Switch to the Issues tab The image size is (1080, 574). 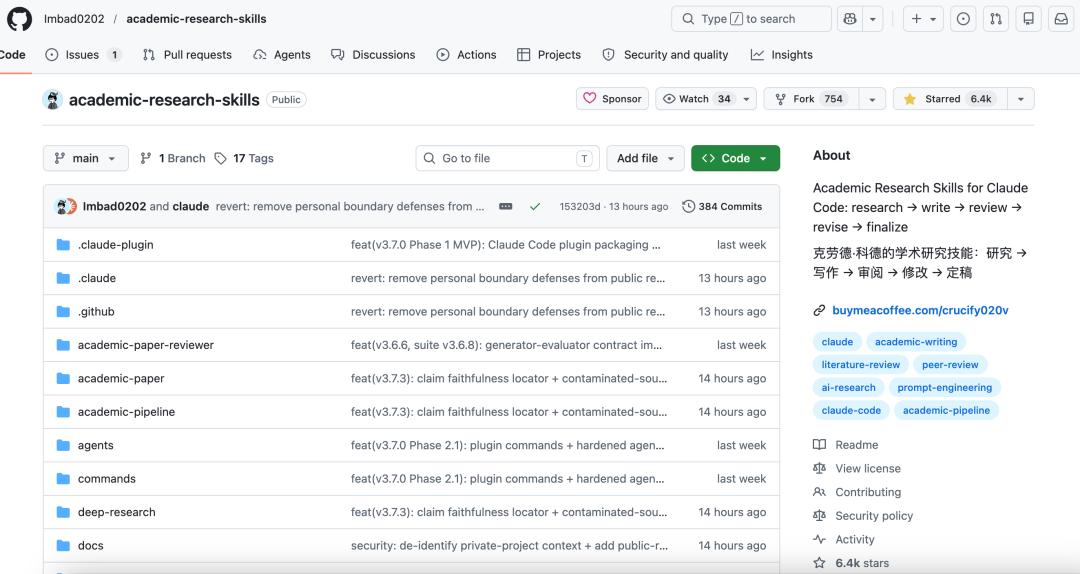(x=83, y=54)
